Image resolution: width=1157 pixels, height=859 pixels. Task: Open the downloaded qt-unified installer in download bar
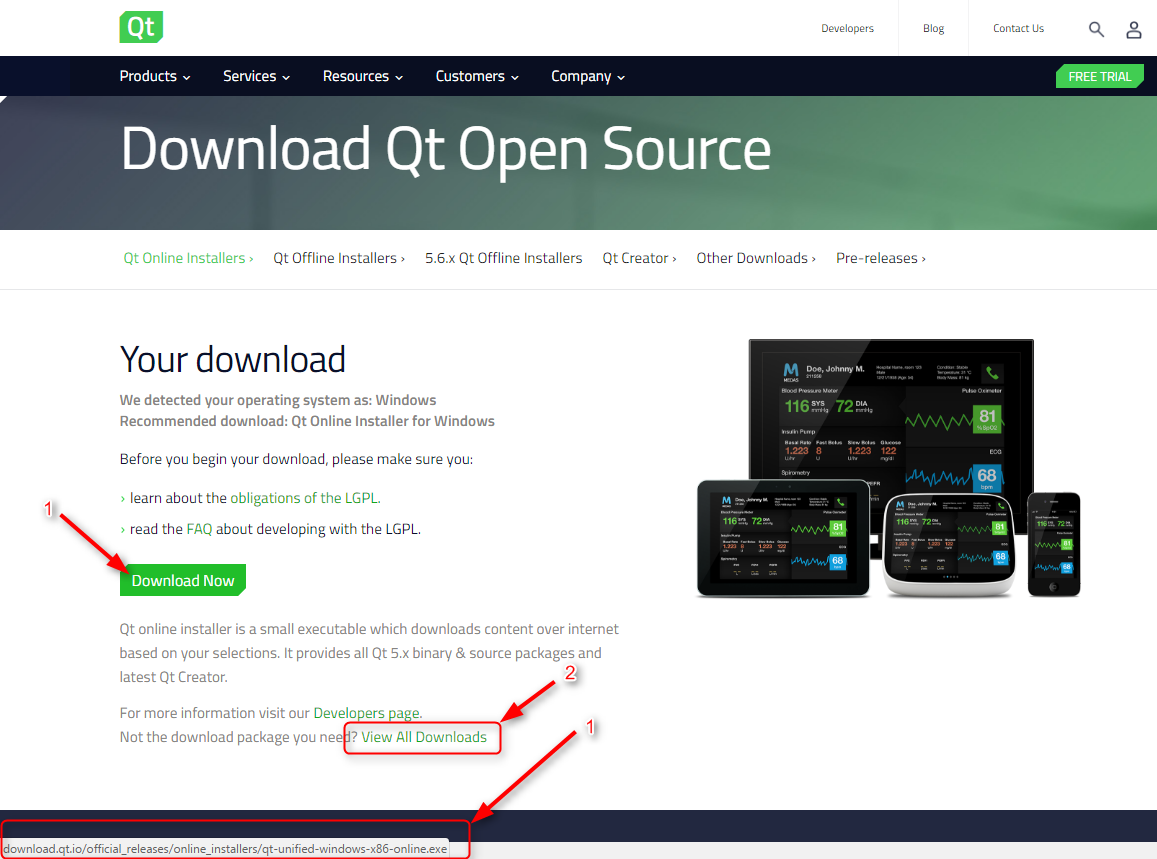(x=225, y=848)
